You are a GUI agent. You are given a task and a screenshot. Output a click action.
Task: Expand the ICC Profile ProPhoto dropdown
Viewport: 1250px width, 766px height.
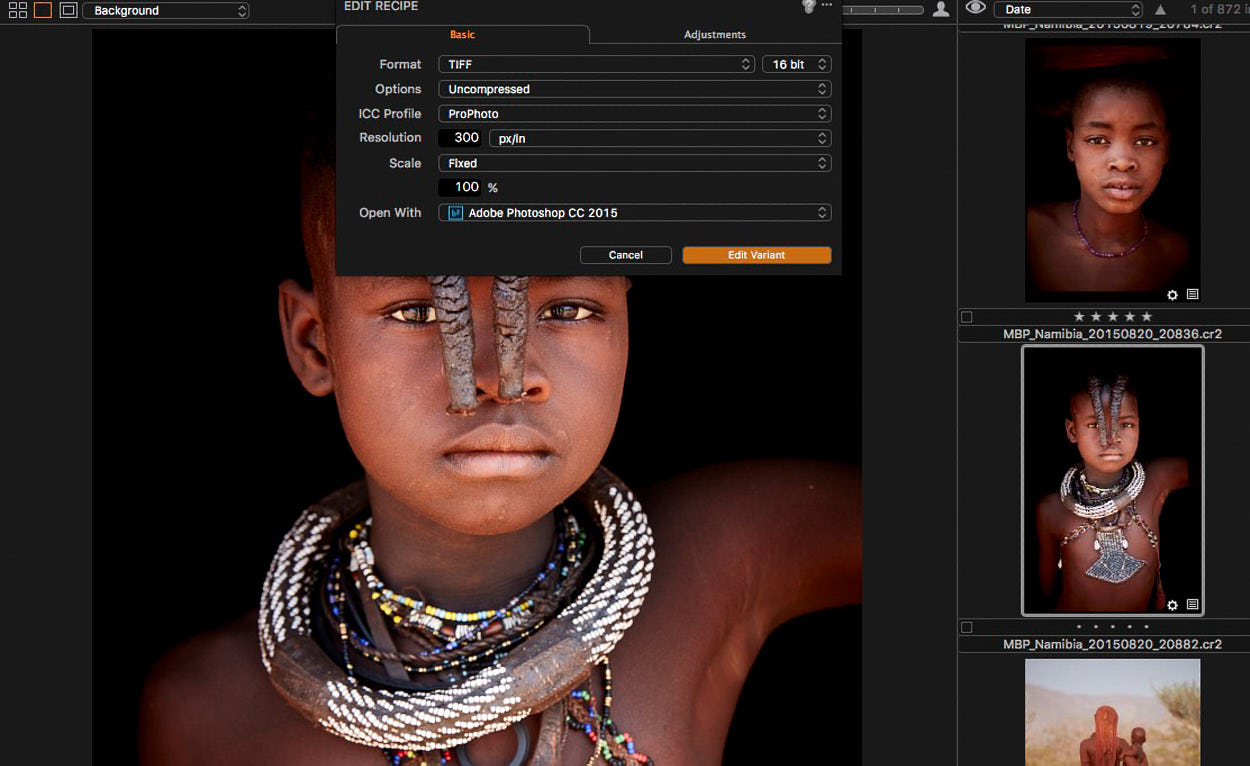tap(635, 113)
